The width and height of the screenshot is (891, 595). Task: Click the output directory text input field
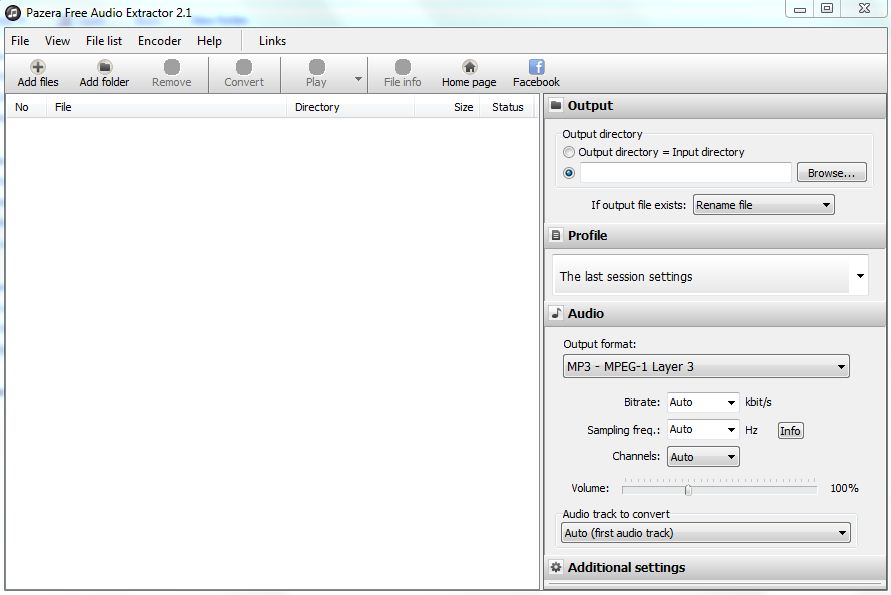[x=685, y=172]
